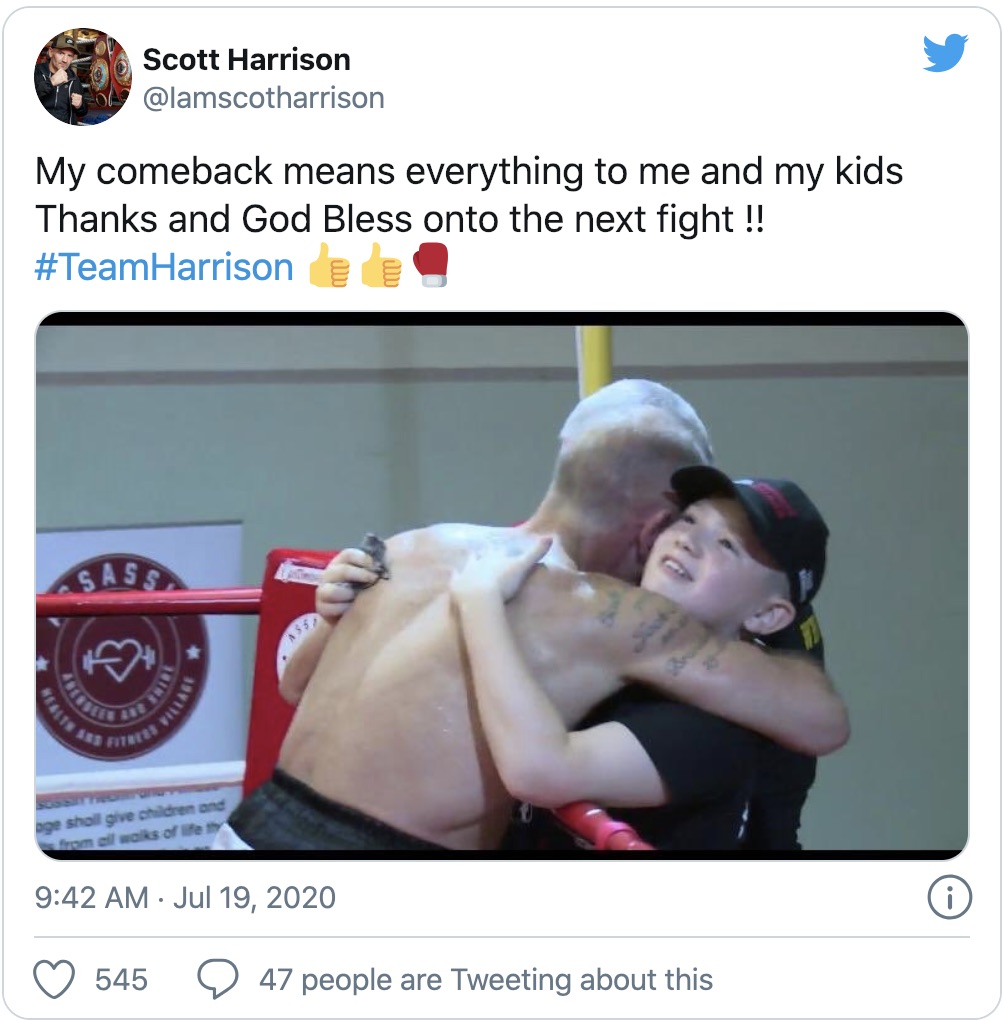Screen dimensions: 1002x1020
Task: Click the Twitter bird logo
Action: point(945,52)
